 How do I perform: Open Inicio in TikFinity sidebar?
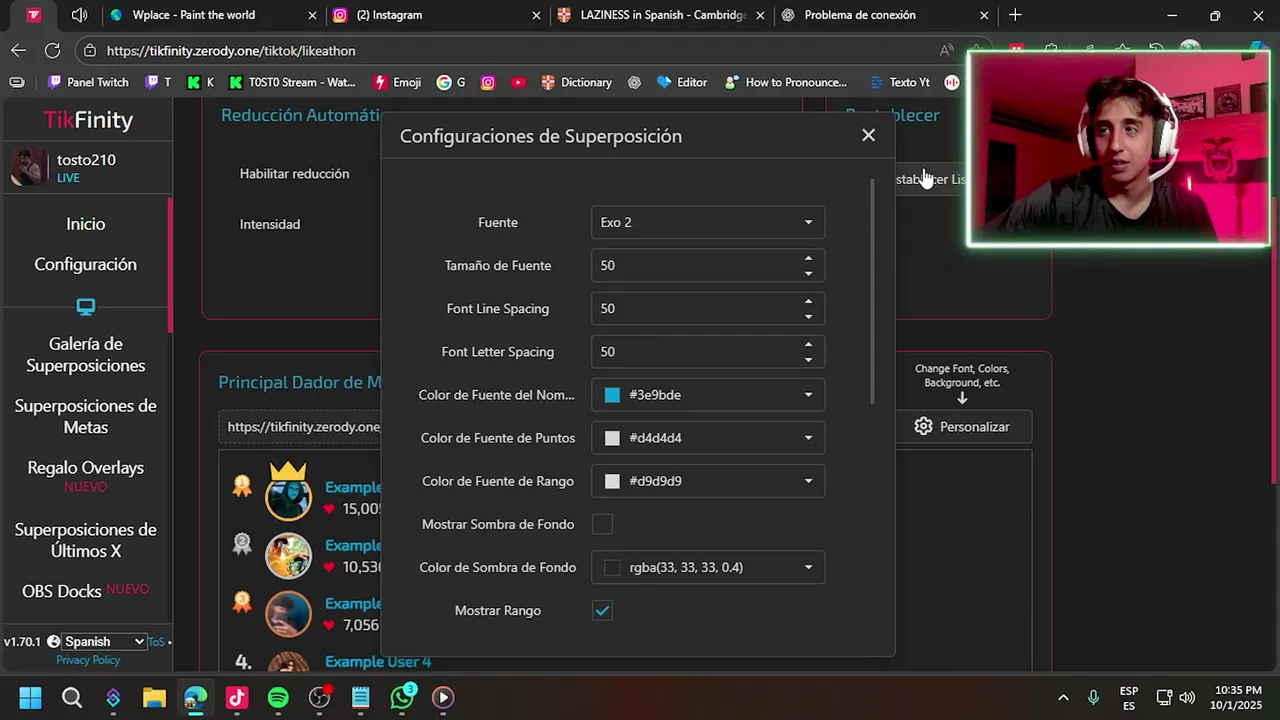[86, 224]
